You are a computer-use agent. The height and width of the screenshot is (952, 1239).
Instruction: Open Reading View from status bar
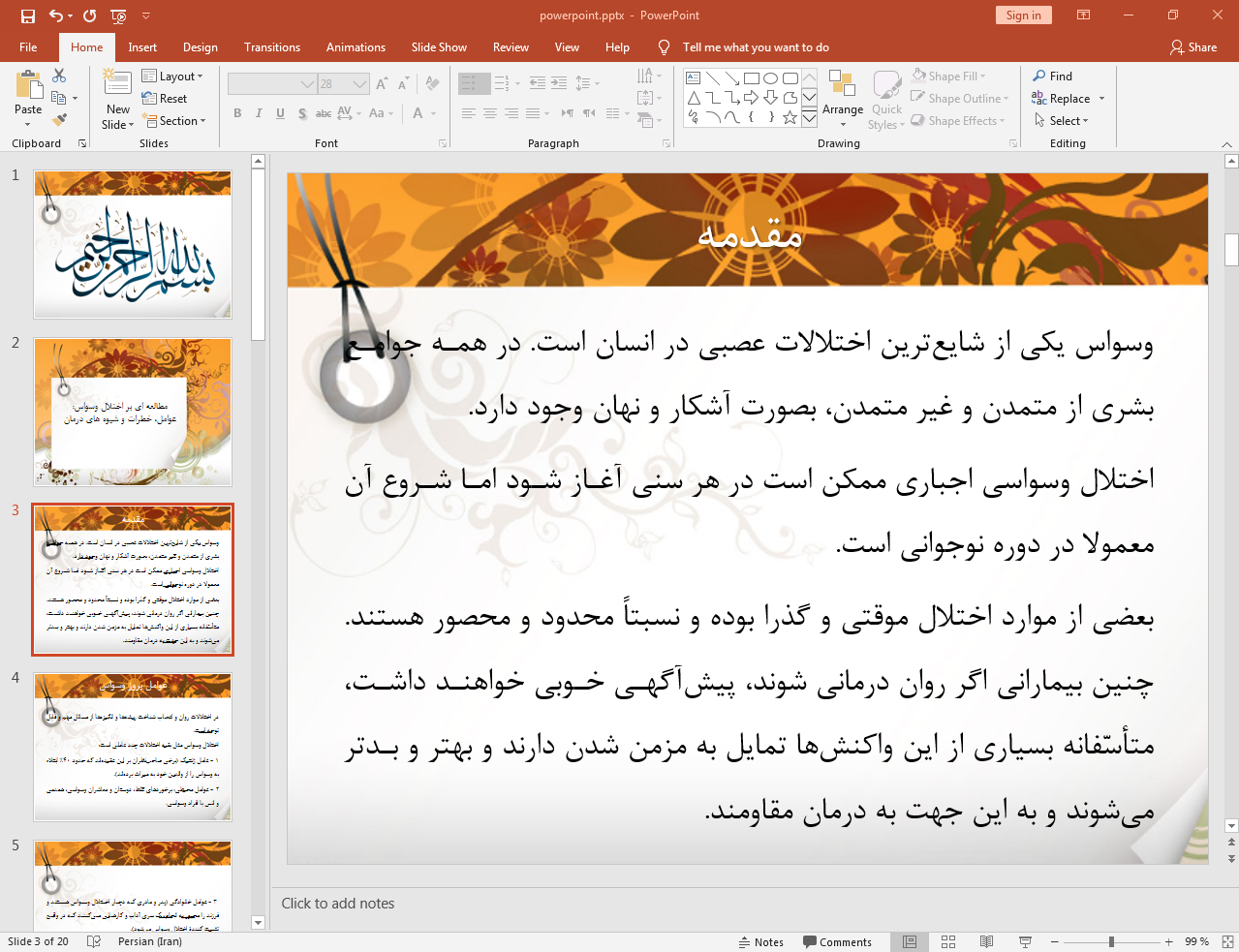(986, 941)
